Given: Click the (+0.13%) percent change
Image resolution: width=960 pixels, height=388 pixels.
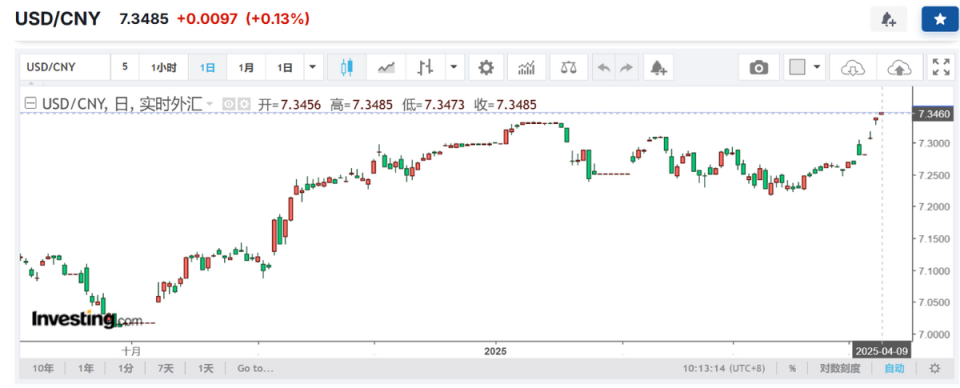Looking at the screenshot, I should point(277,19).
